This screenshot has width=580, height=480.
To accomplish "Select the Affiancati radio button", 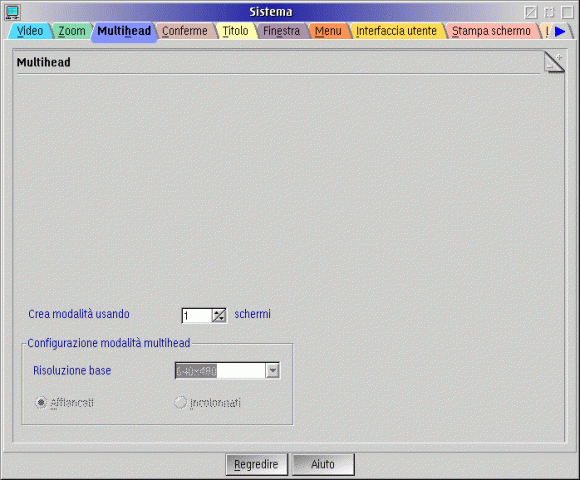I will point(41,402).
